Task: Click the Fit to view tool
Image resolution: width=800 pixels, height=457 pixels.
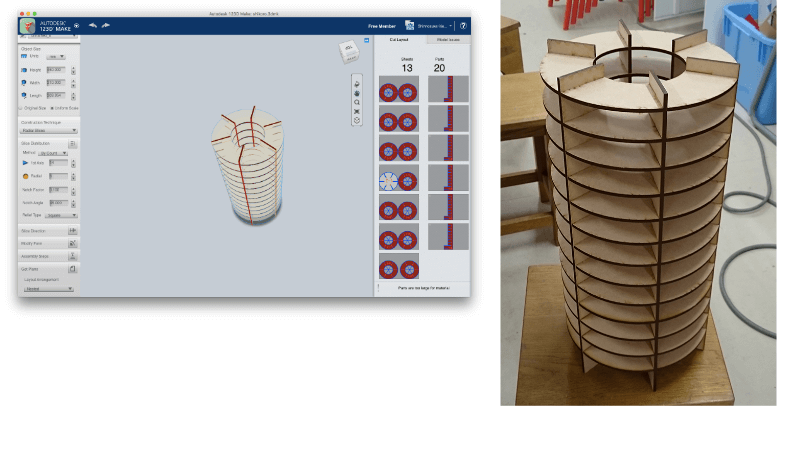Action: click(357, 111)
